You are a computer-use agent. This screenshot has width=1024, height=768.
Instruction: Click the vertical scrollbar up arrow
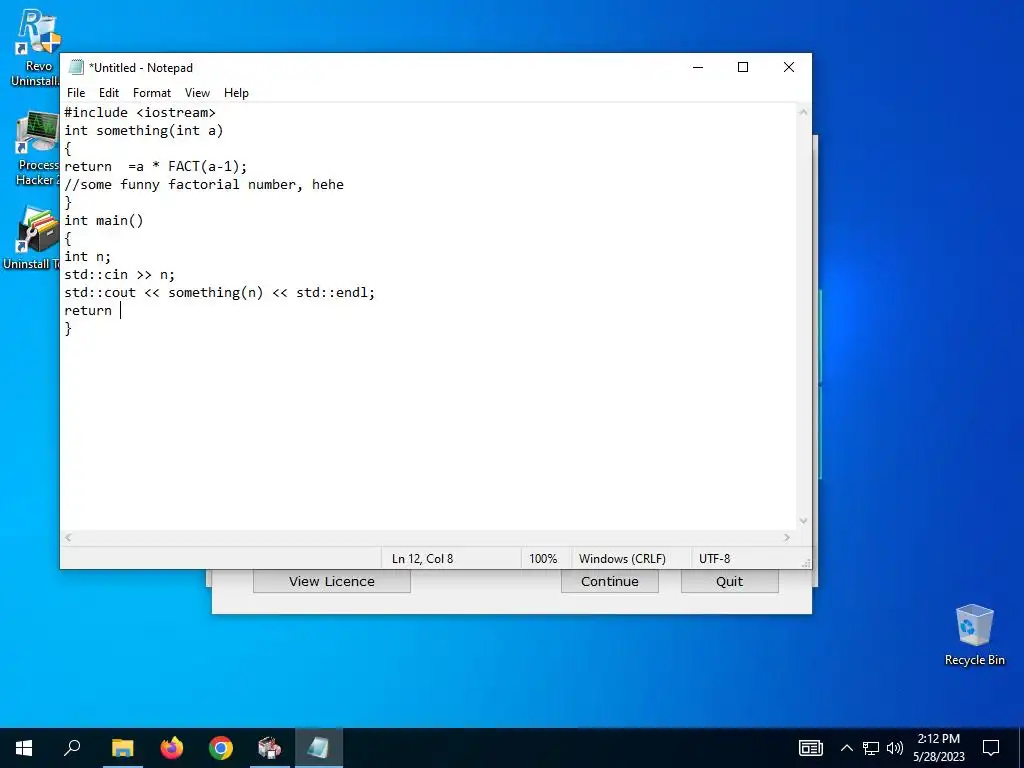(803, 112)
